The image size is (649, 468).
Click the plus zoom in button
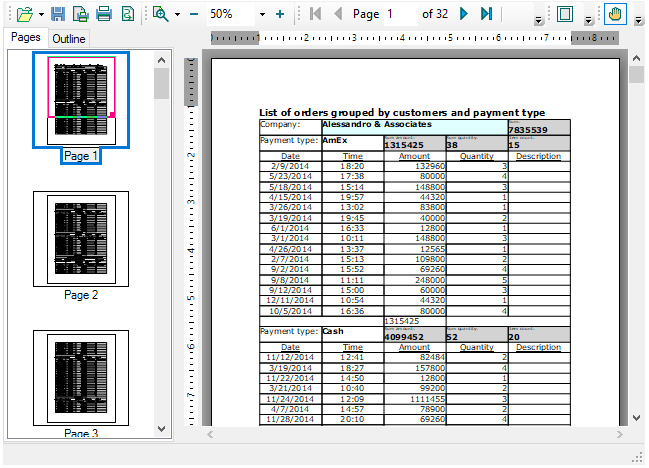279,15
